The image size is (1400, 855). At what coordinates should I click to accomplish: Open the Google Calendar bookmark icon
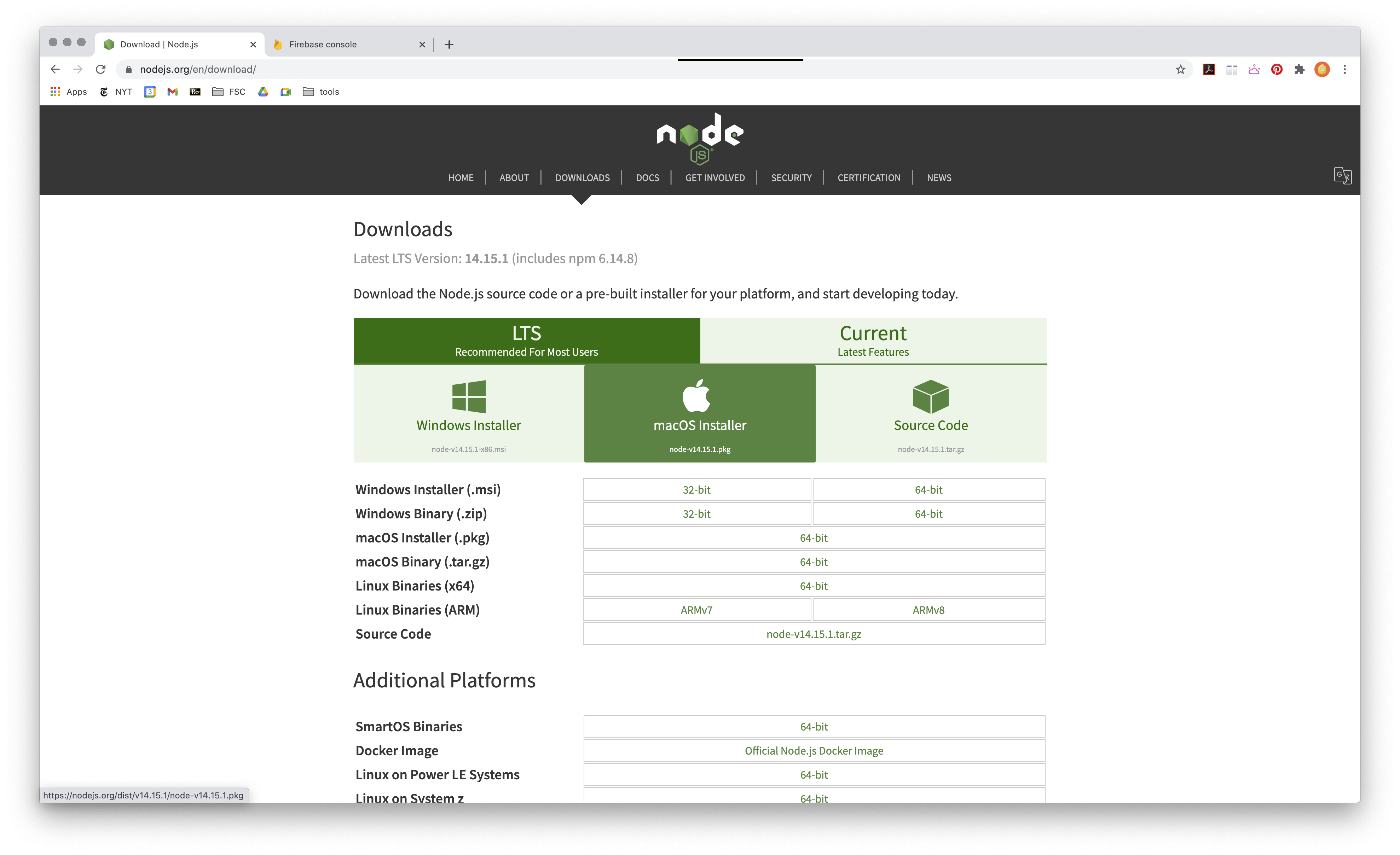click(150, 92)
